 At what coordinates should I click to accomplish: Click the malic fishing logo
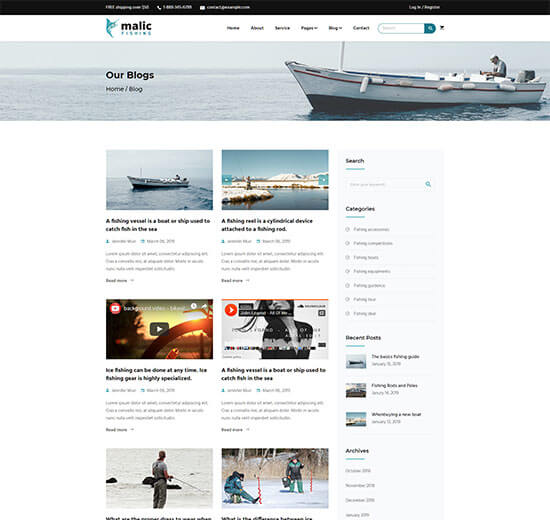[129, 28]
